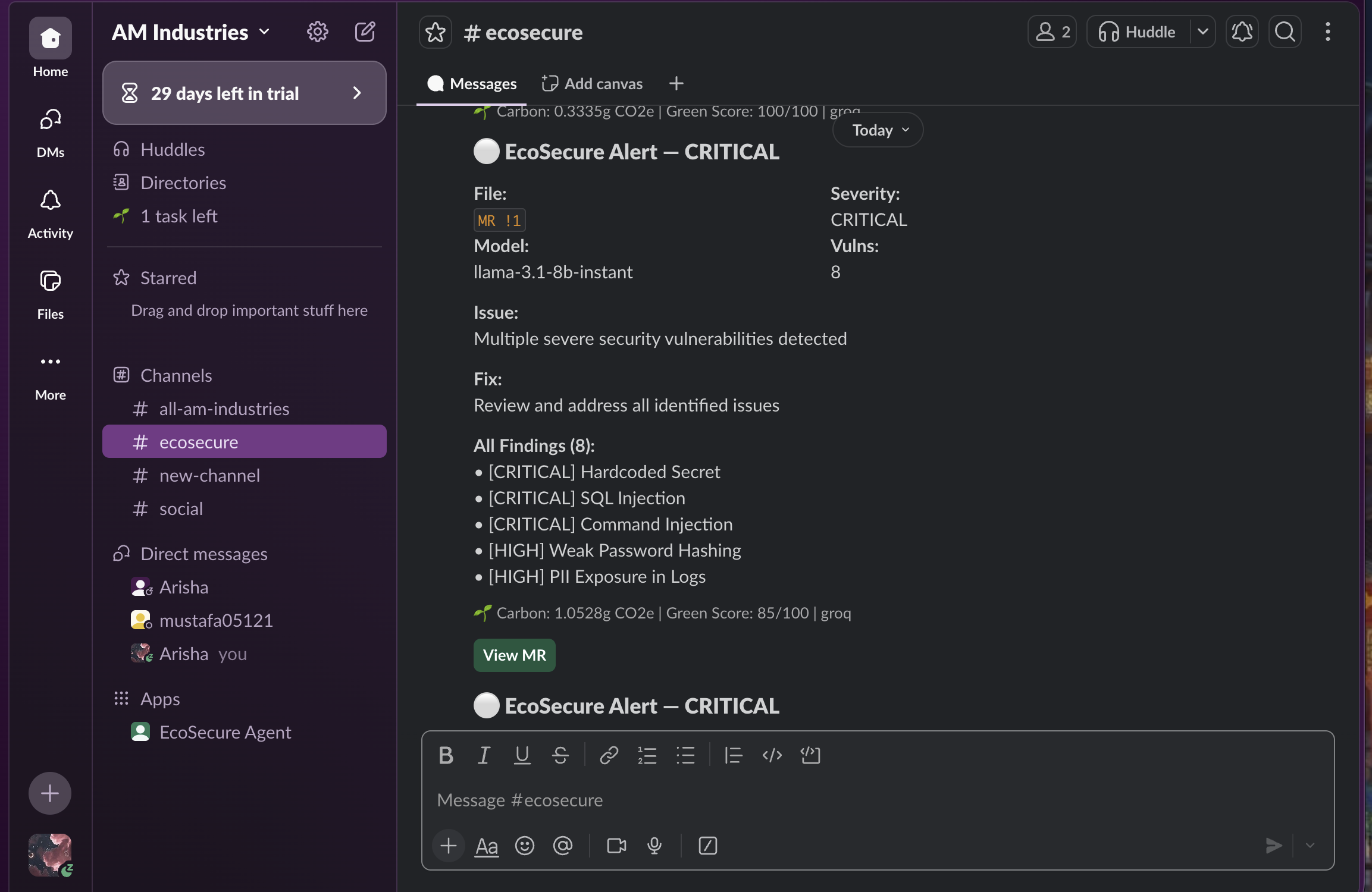Open the 29 days left in trial banner

pyautogui.click(x=244, y=93)
